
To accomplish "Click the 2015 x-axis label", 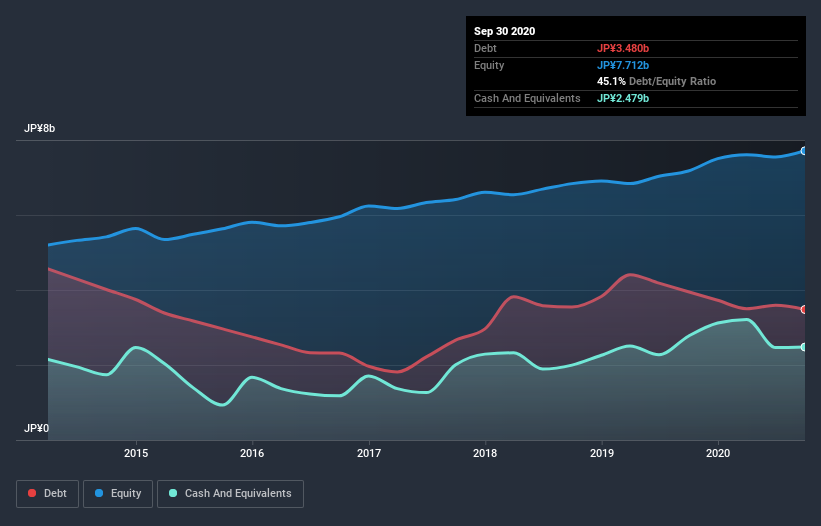I will pos(136,453).
